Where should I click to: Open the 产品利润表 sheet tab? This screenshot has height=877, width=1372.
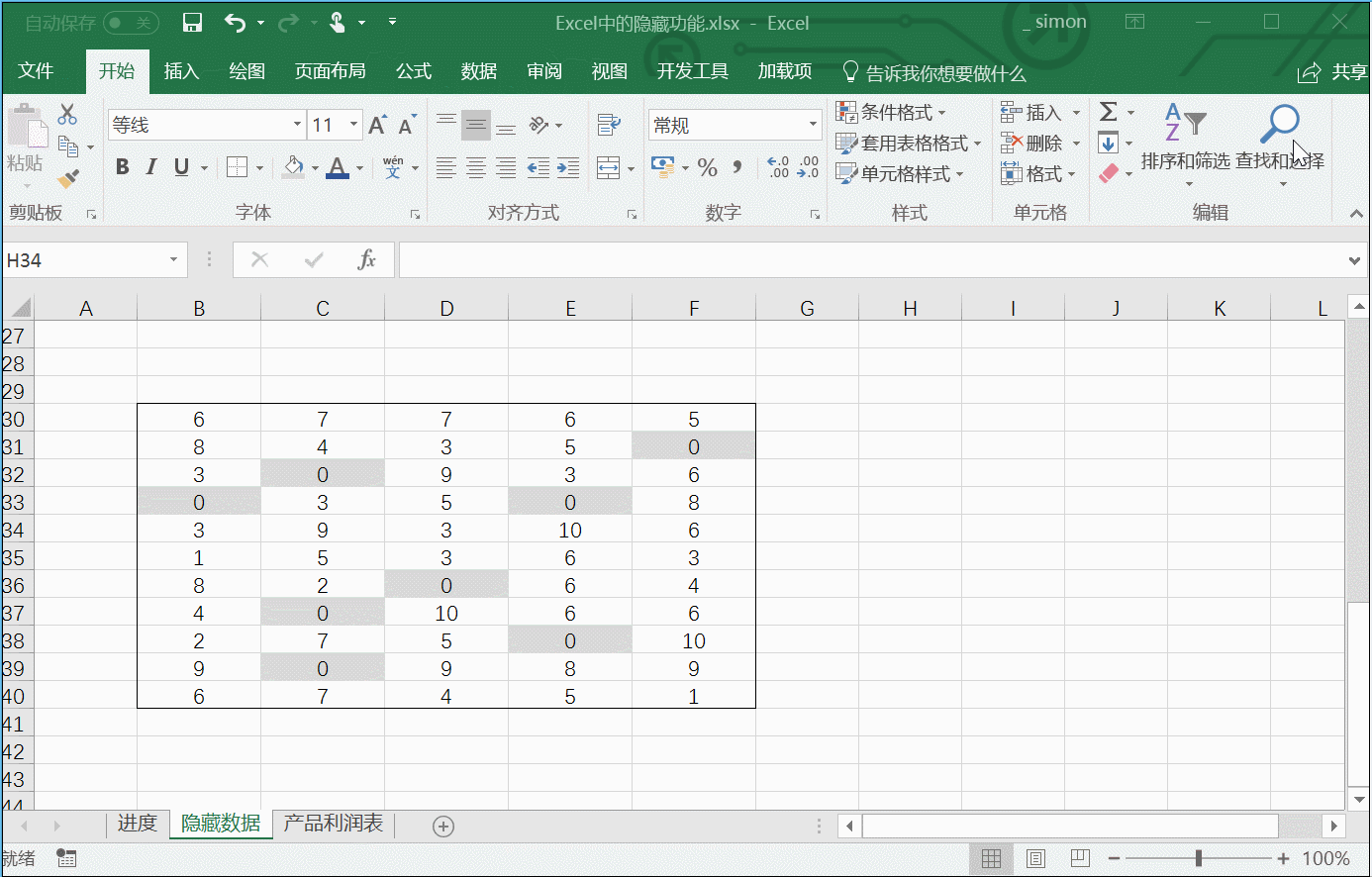pos(334,824)
